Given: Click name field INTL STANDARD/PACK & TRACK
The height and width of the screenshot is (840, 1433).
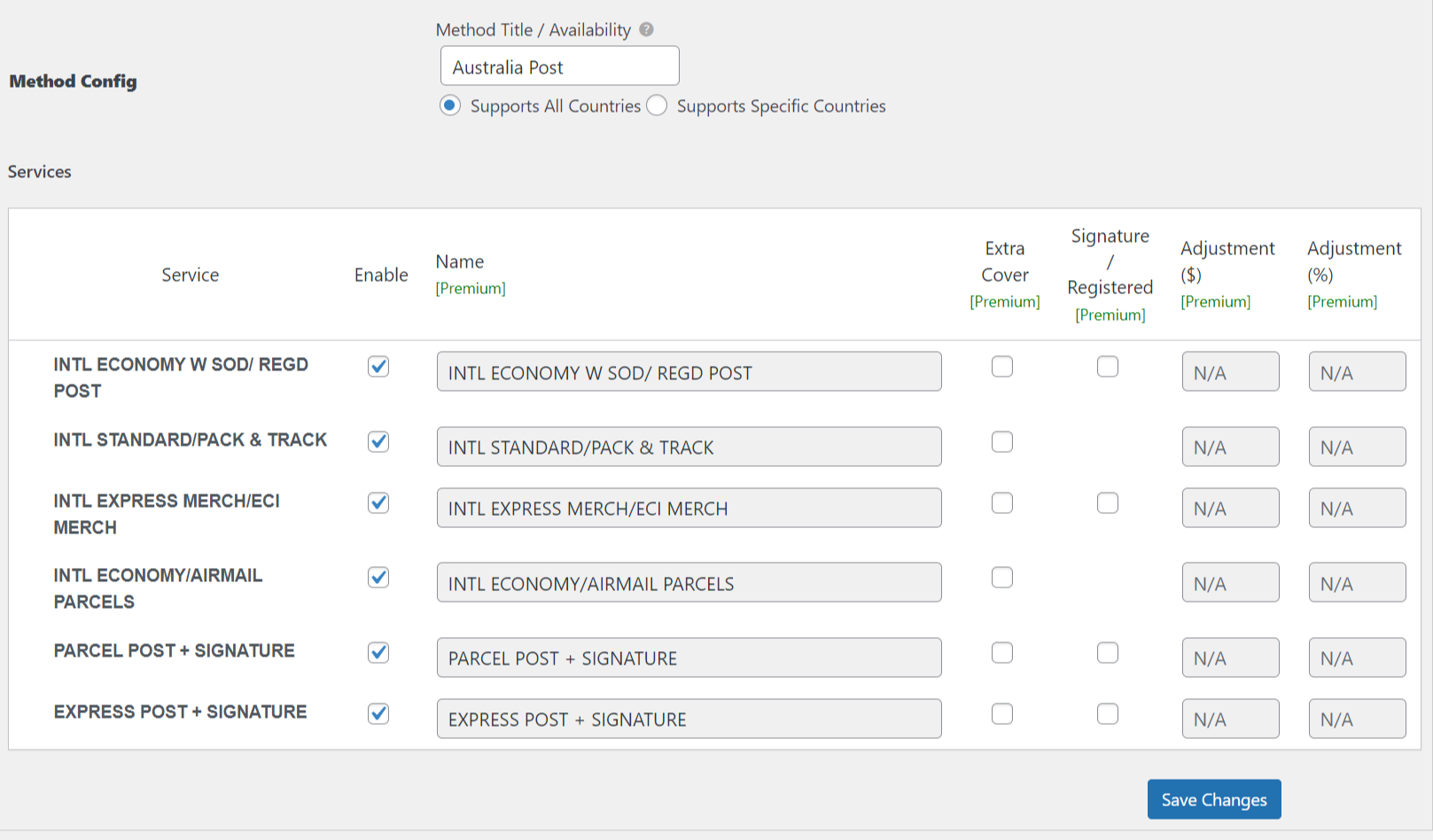Looking at the screenshot, I should [x=689, y=447].
